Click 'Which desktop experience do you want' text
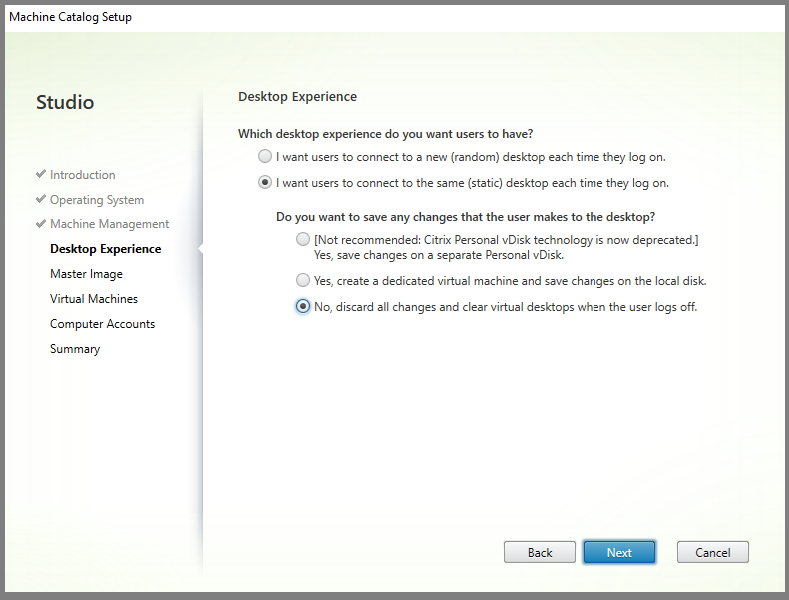The image size is (789, 600). [385, 134]
